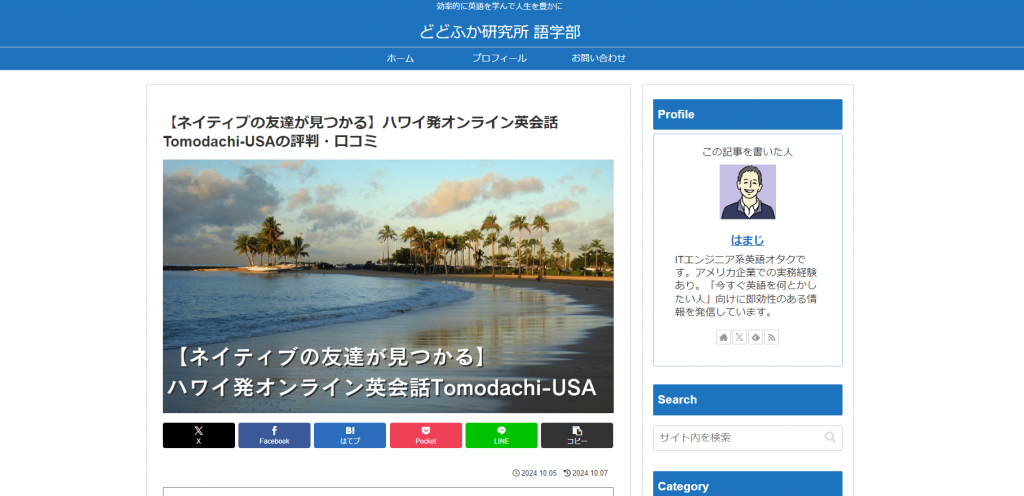
Task: Open the RSS feed icon
Action: (x=771, y=337)
